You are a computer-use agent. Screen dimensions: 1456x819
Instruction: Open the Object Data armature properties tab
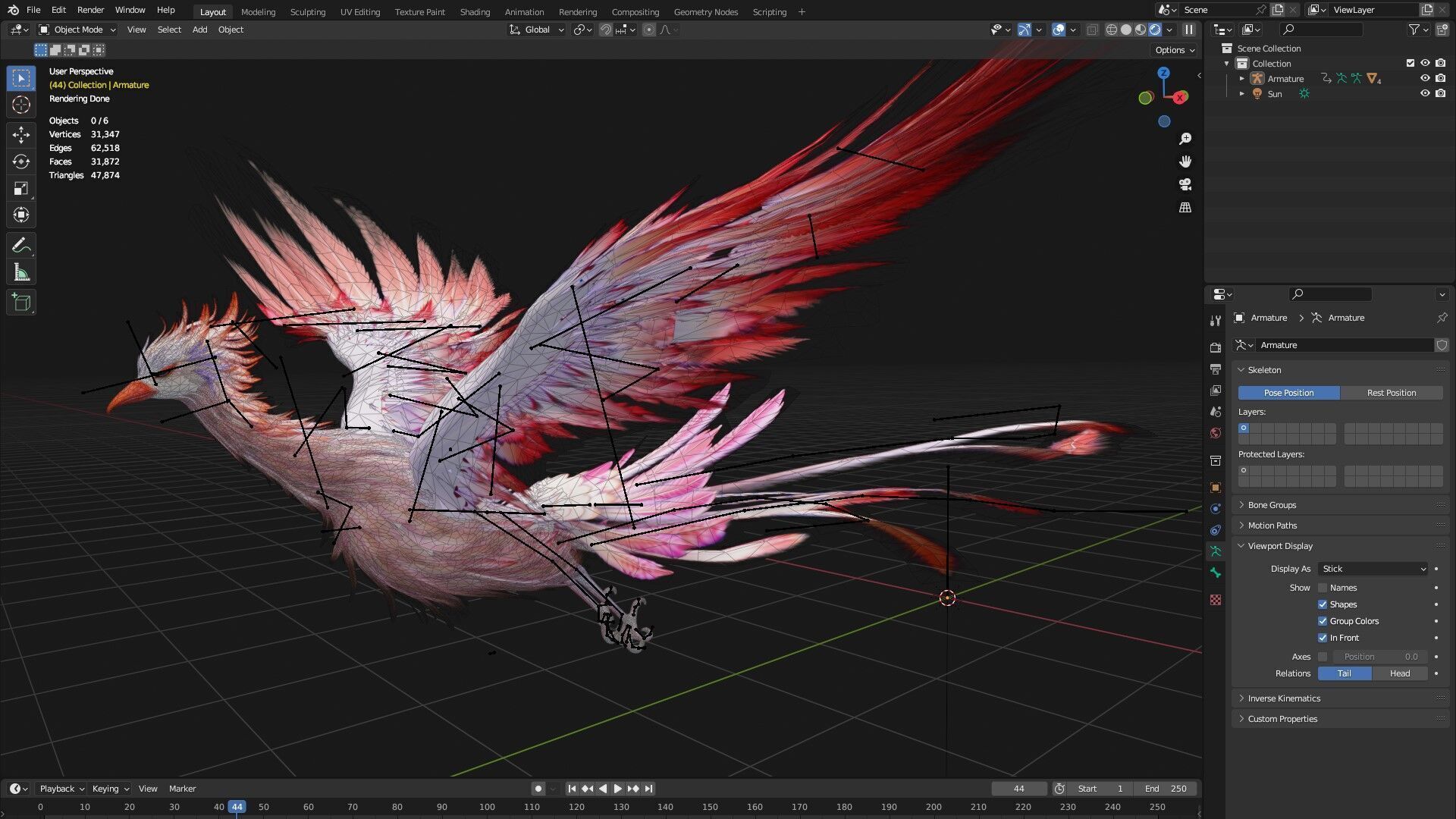click(x=1216, y=551)
